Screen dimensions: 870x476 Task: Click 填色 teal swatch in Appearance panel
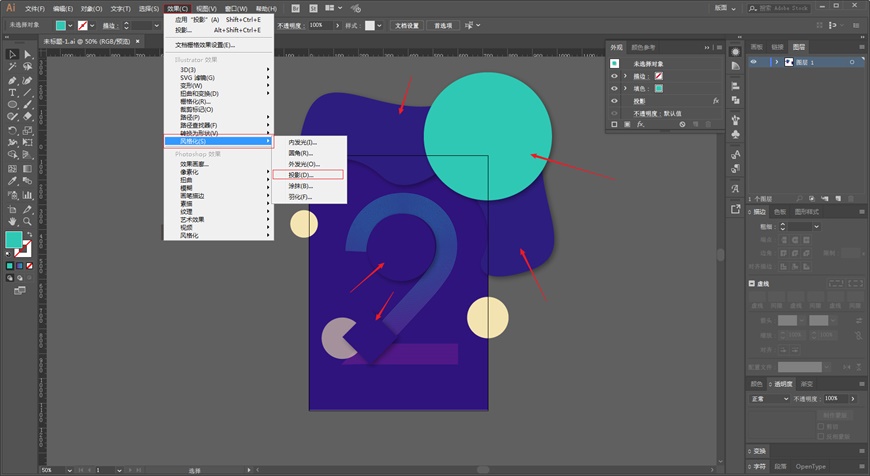(x=659, y=88)
